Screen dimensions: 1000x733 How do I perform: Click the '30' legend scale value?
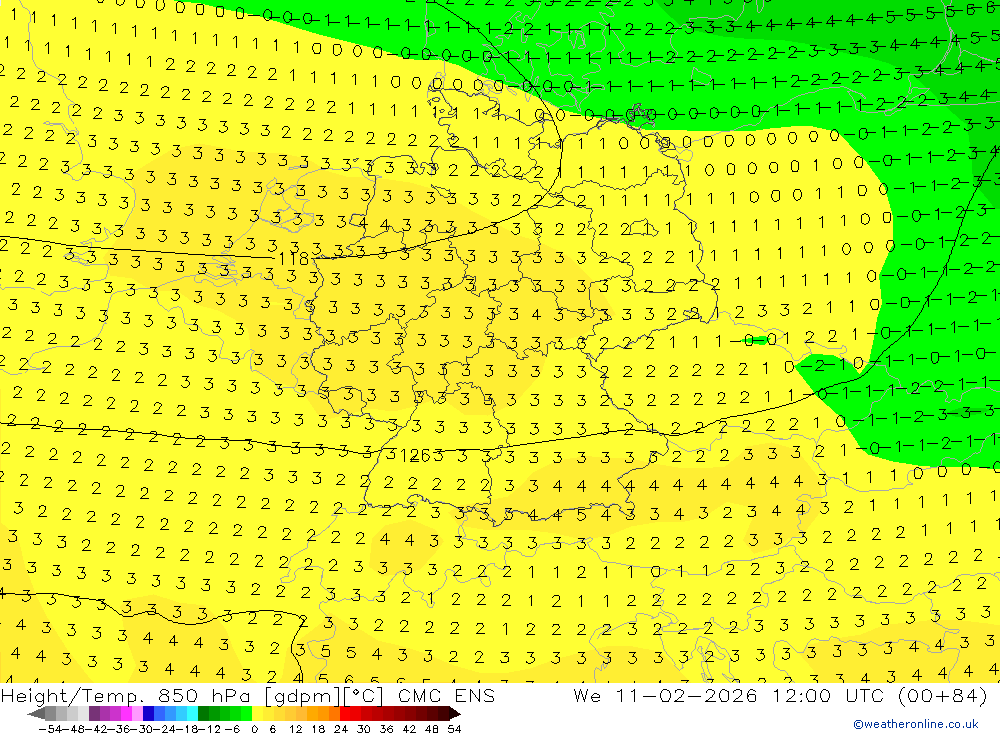(x=364, y=729)
